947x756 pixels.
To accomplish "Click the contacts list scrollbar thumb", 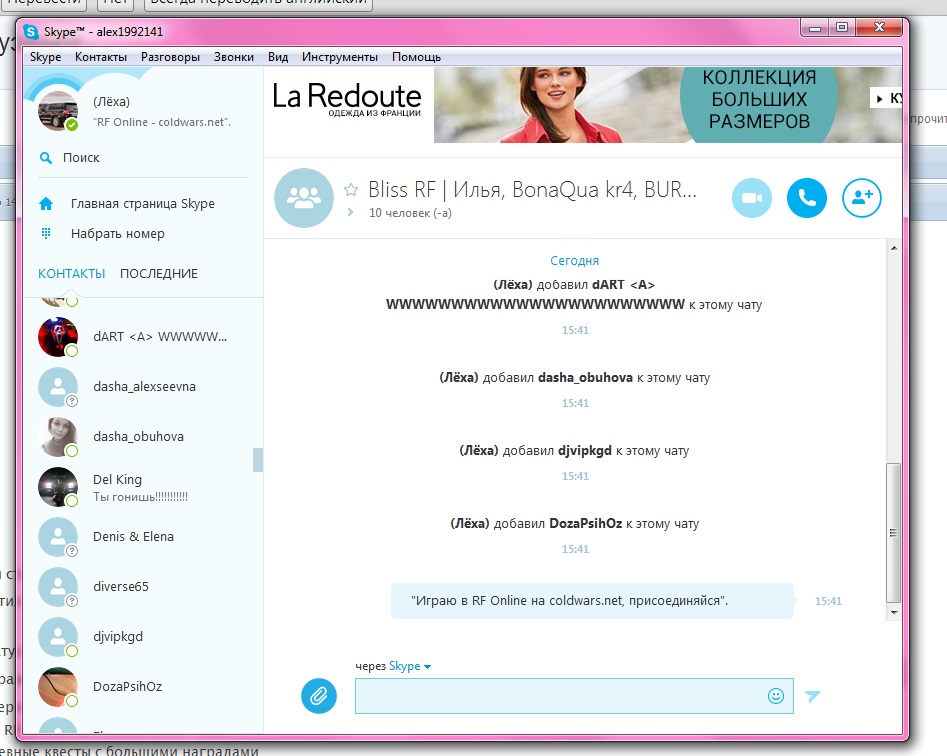I will tap(258, 460).
